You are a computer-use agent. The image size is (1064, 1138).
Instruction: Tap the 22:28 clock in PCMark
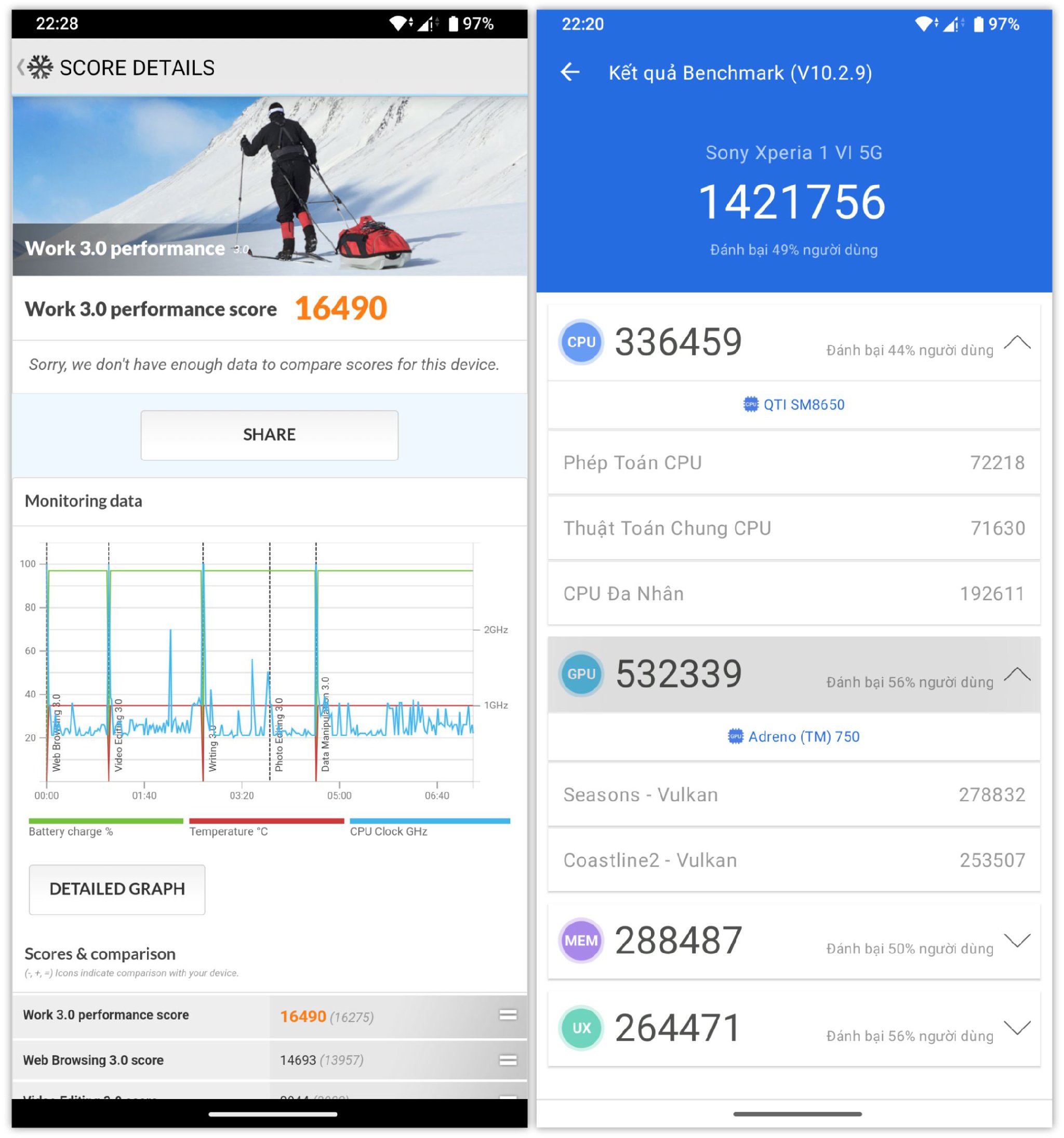[57, 23]
